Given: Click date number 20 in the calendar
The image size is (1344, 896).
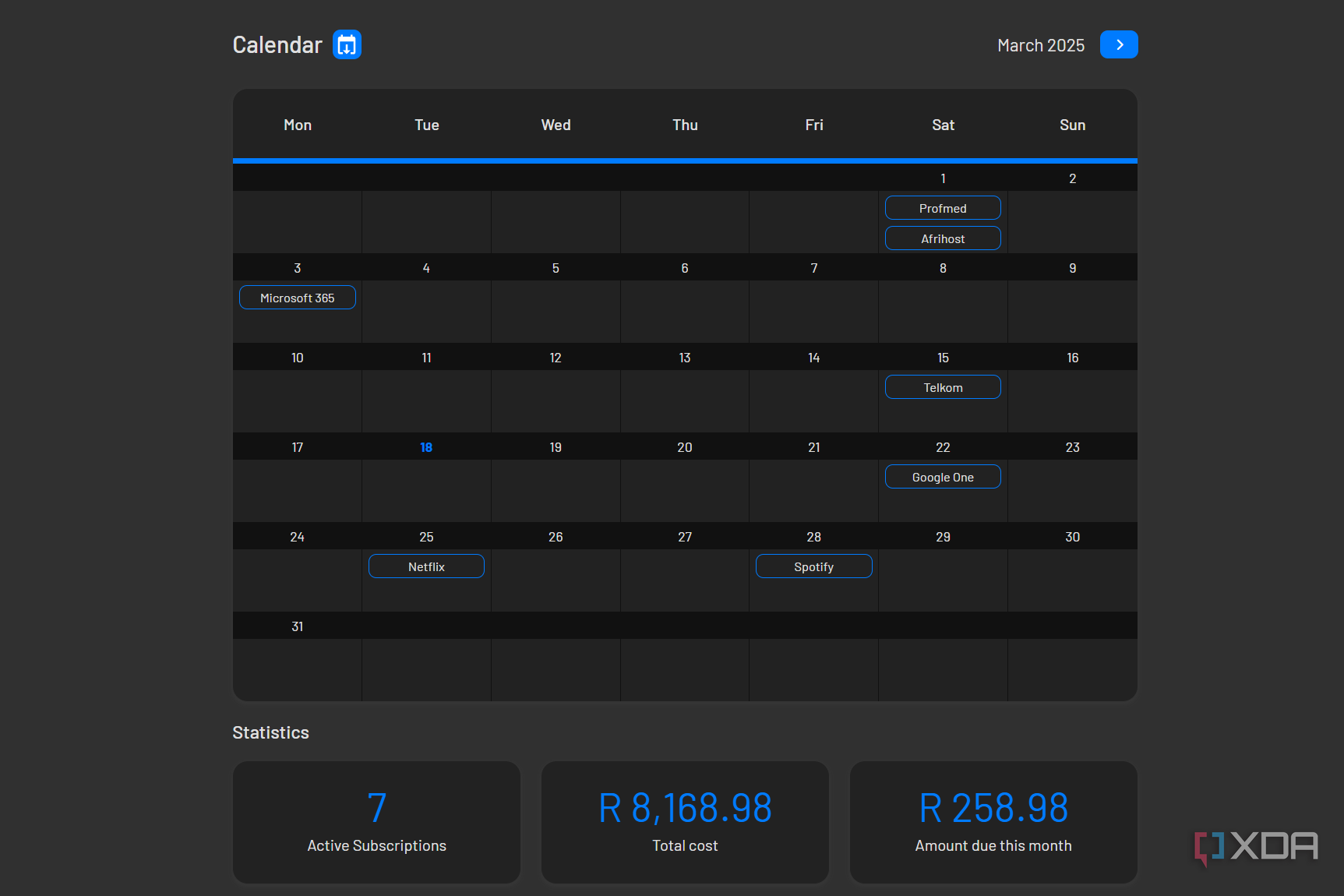Looking at the screenshot, I should tap(685, 447).
